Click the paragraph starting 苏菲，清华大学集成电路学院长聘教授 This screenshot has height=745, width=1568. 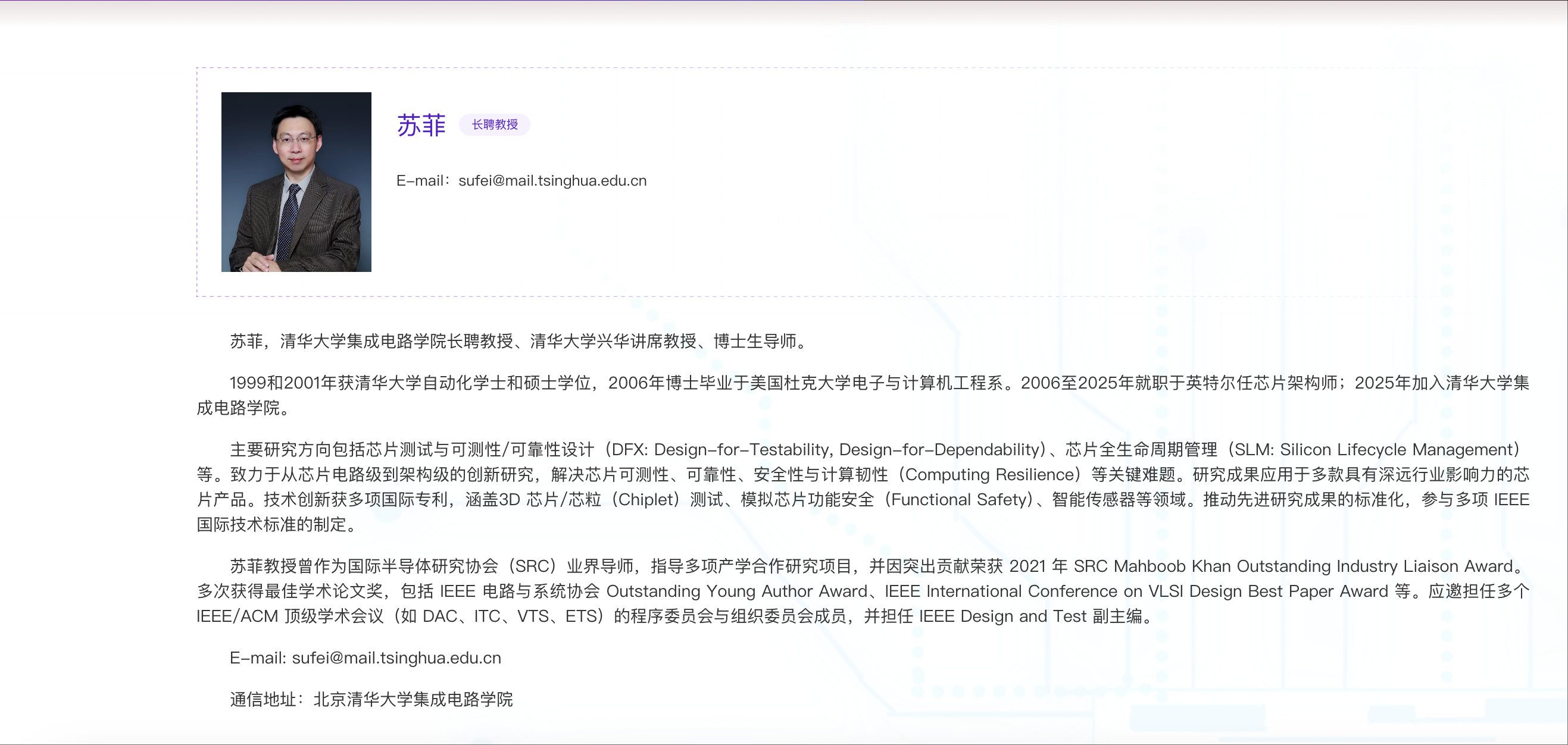[x=518, y=342]
